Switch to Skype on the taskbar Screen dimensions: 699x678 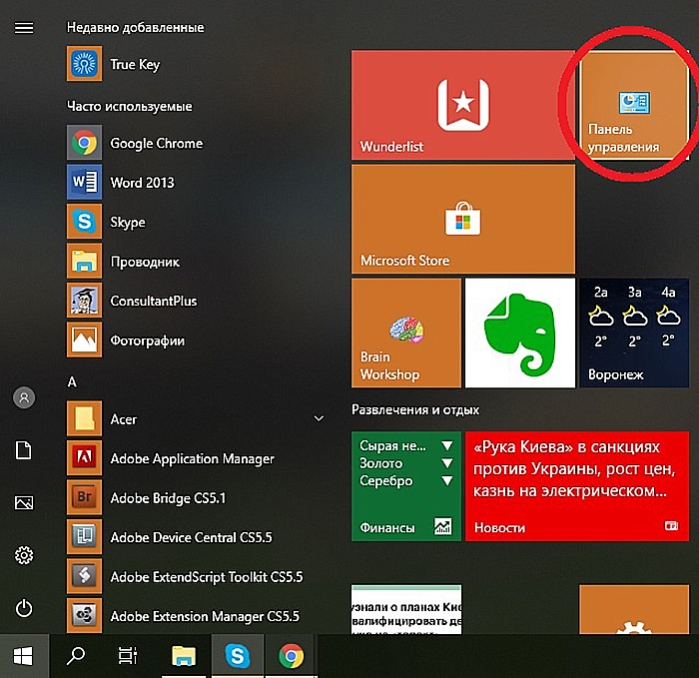237,656
